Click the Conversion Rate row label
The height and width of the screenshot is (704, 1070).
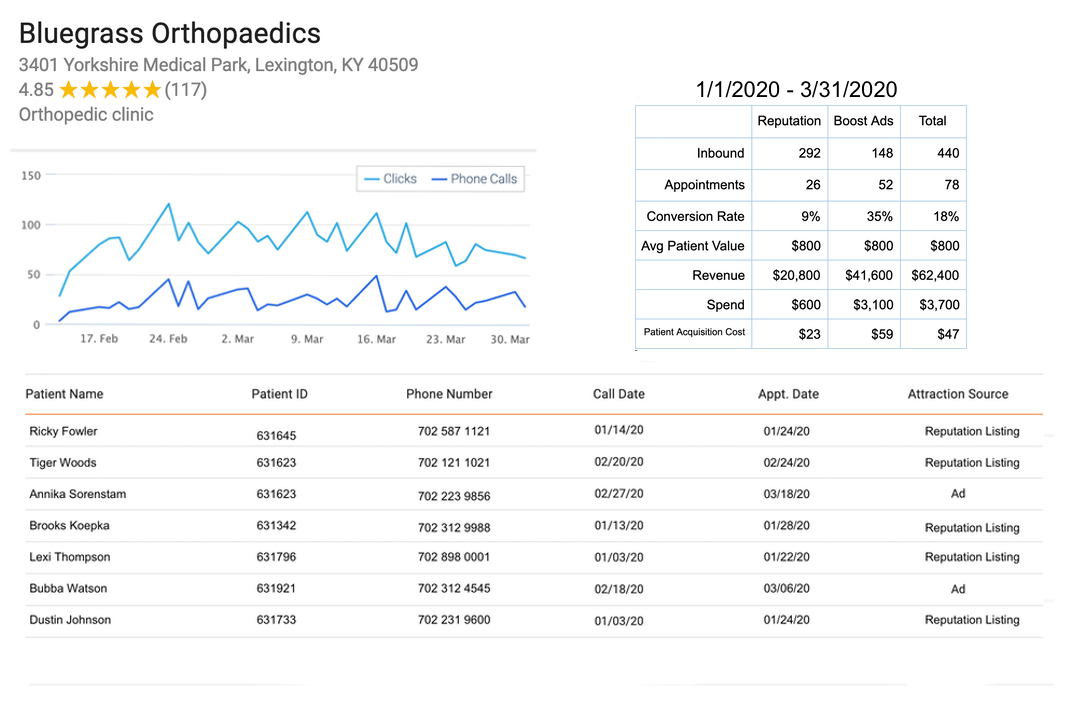tap(695, 216)
